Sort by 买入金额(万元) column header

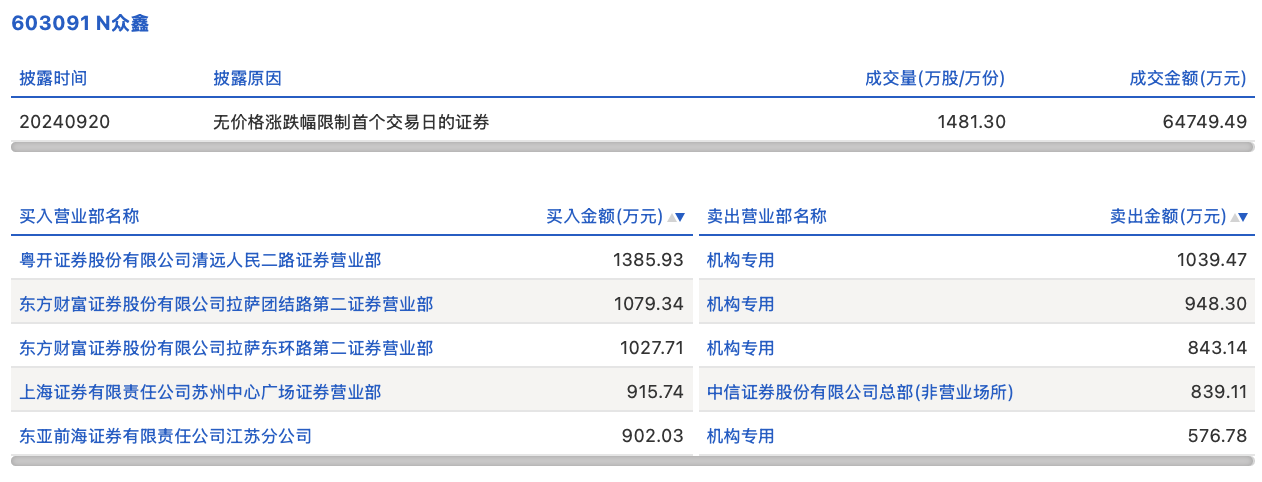tap(604, 216)
